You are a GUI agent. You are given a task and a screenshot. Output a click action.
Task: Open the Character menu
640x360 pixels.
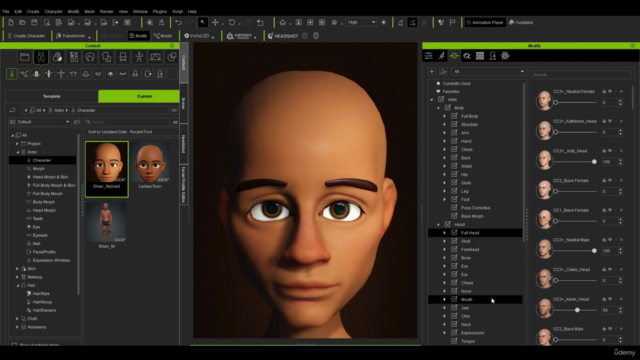(53, 11)
